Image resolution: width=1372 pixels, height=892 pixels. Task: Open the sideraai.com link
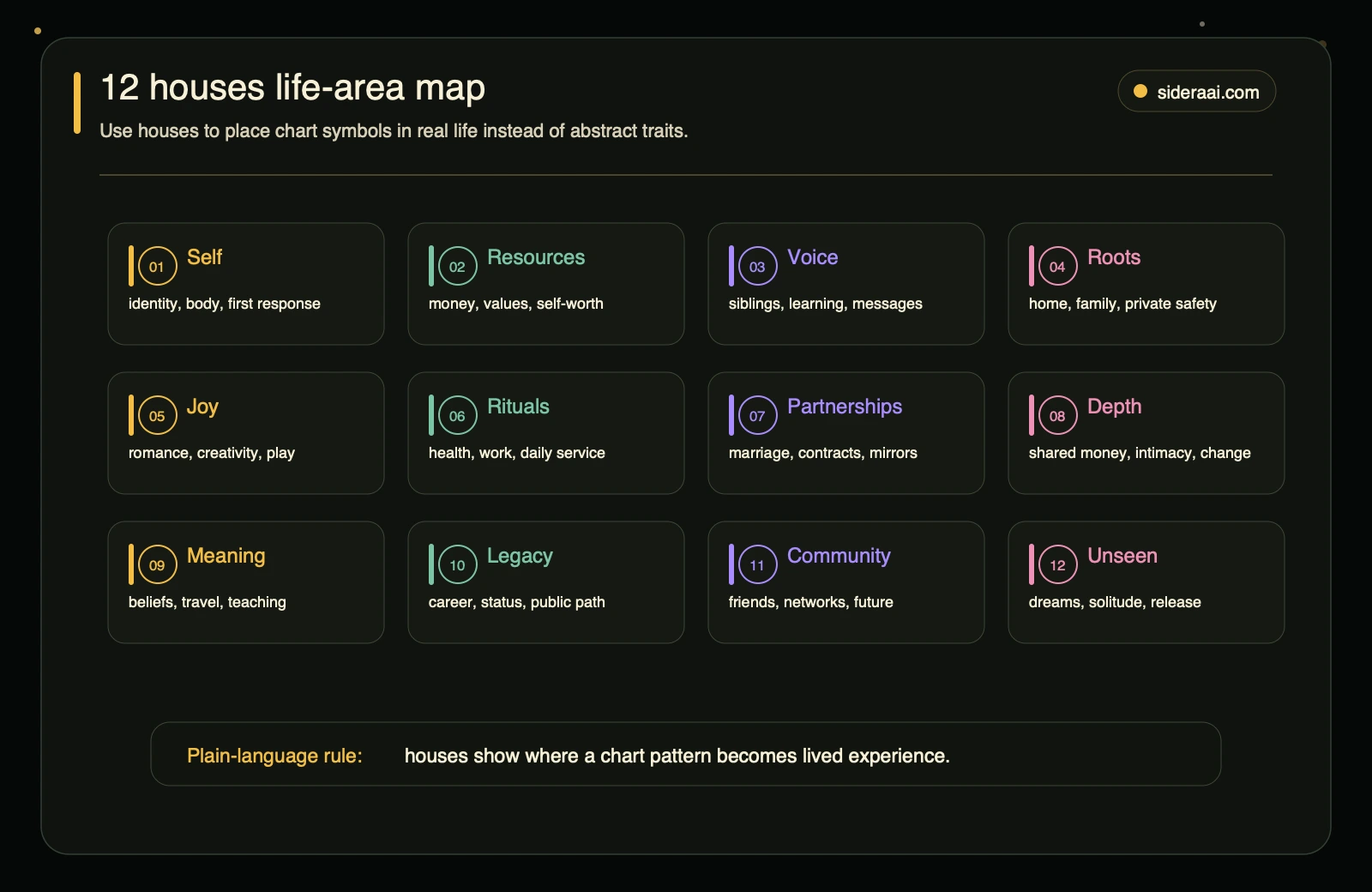coord(1197,91)
